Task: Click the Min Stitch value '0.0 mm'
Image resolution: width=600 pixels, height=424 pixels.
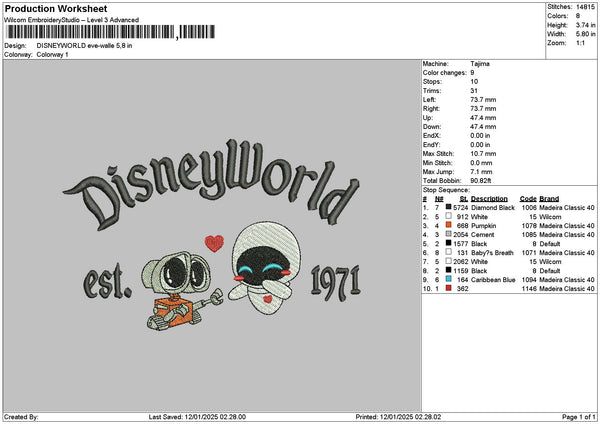Action: [x=481, y=163]
